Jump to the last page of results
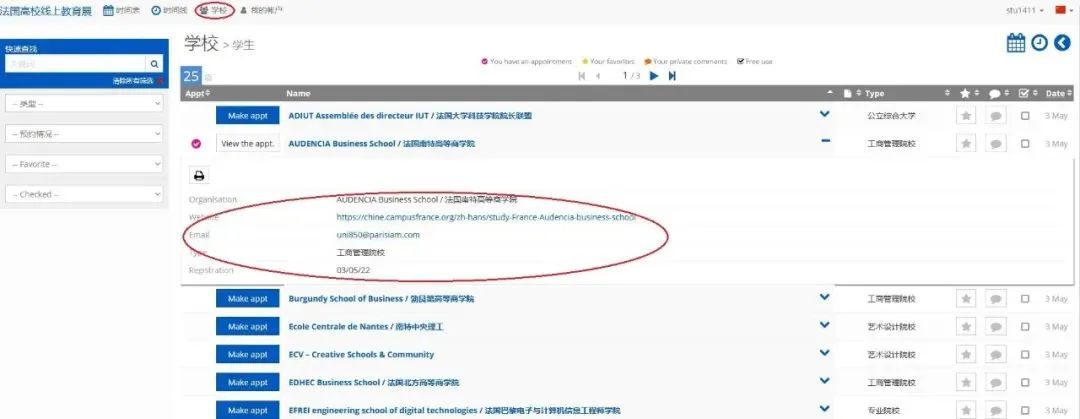Image resolution: width=1080 pixels, height=419 pixels. [x=672, y=76]
